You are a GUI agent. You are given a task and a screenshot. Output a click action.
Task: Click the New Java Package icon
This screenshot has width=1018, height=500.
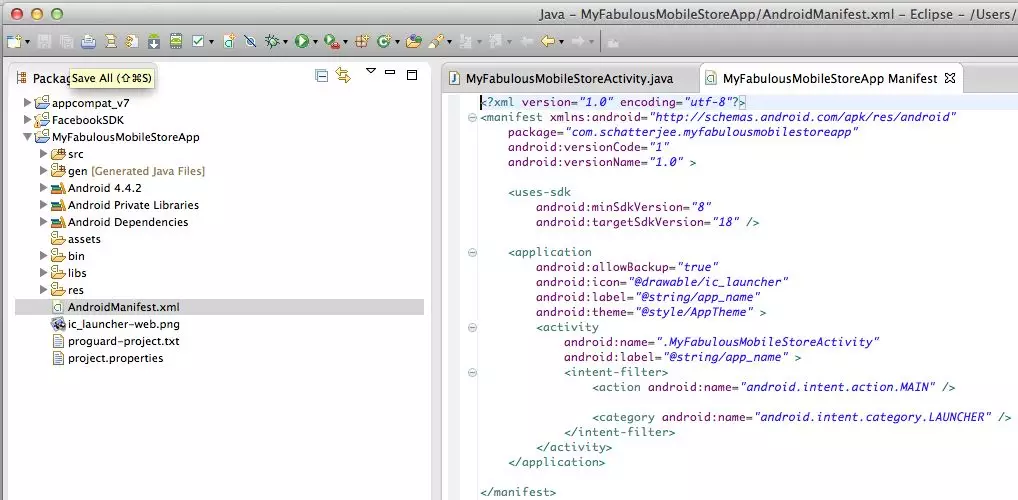[361, 41]
